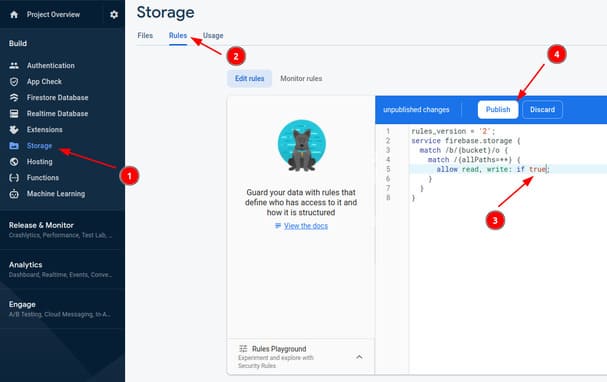Click line number 8 in editor gutter
Screen dimensions: 607x382
click(x=388, y=198)
